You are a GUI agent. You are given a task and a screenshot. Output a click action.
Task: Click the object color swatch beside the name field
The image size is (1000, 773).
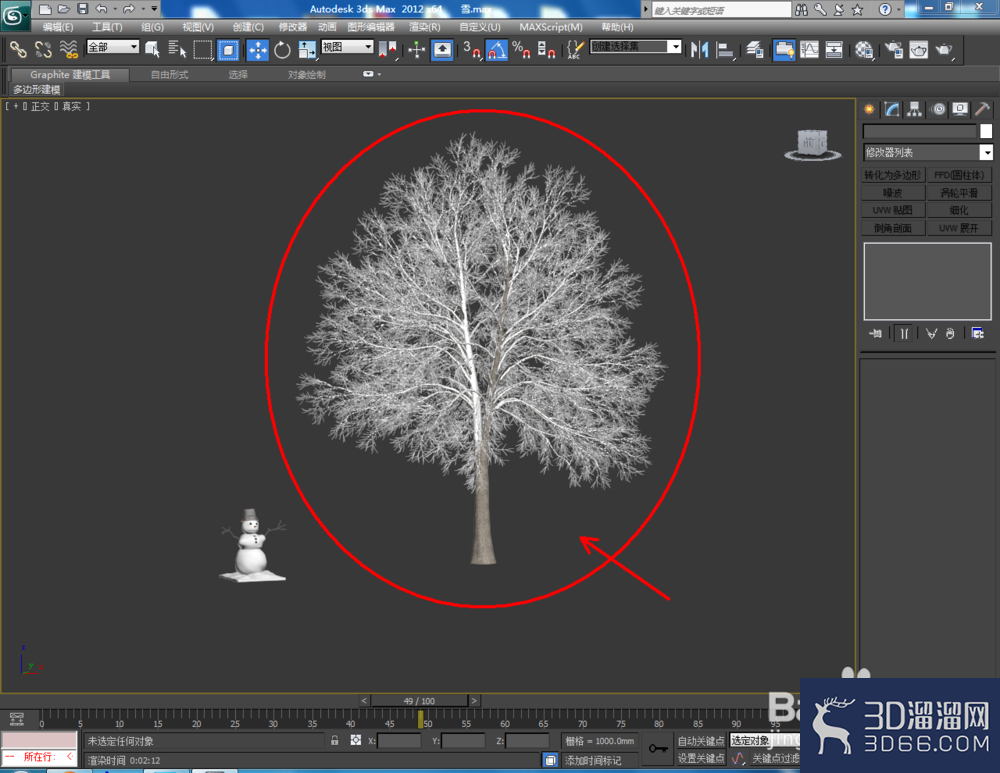click(x=986, y=131)
